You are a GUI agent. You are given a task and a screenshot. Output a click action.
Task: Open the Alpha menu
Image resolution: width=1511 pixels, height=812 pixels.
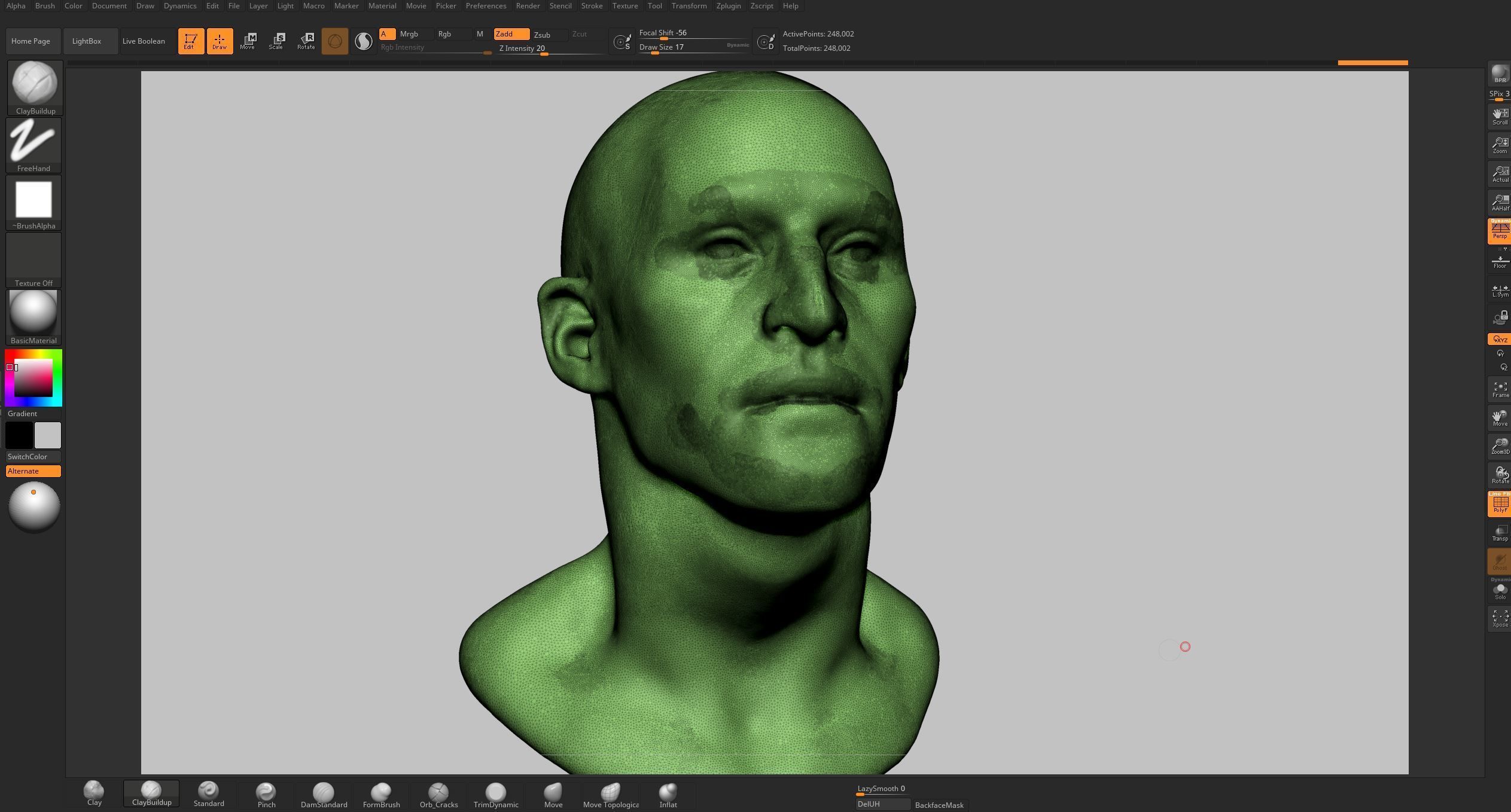16,6
